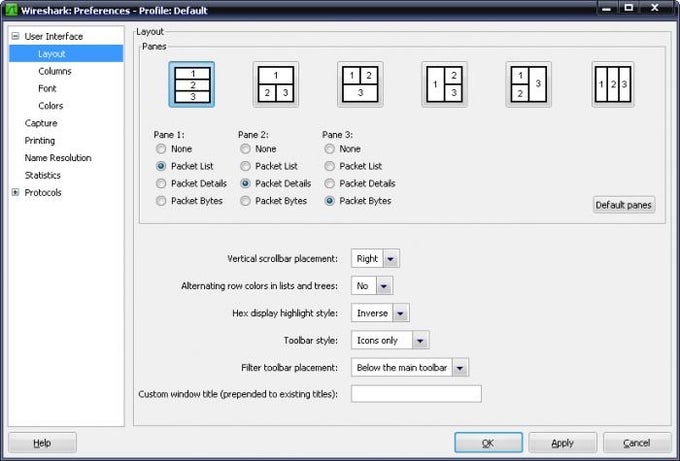
Task: Maximize the Preferences window
Action: pos(628,8)
